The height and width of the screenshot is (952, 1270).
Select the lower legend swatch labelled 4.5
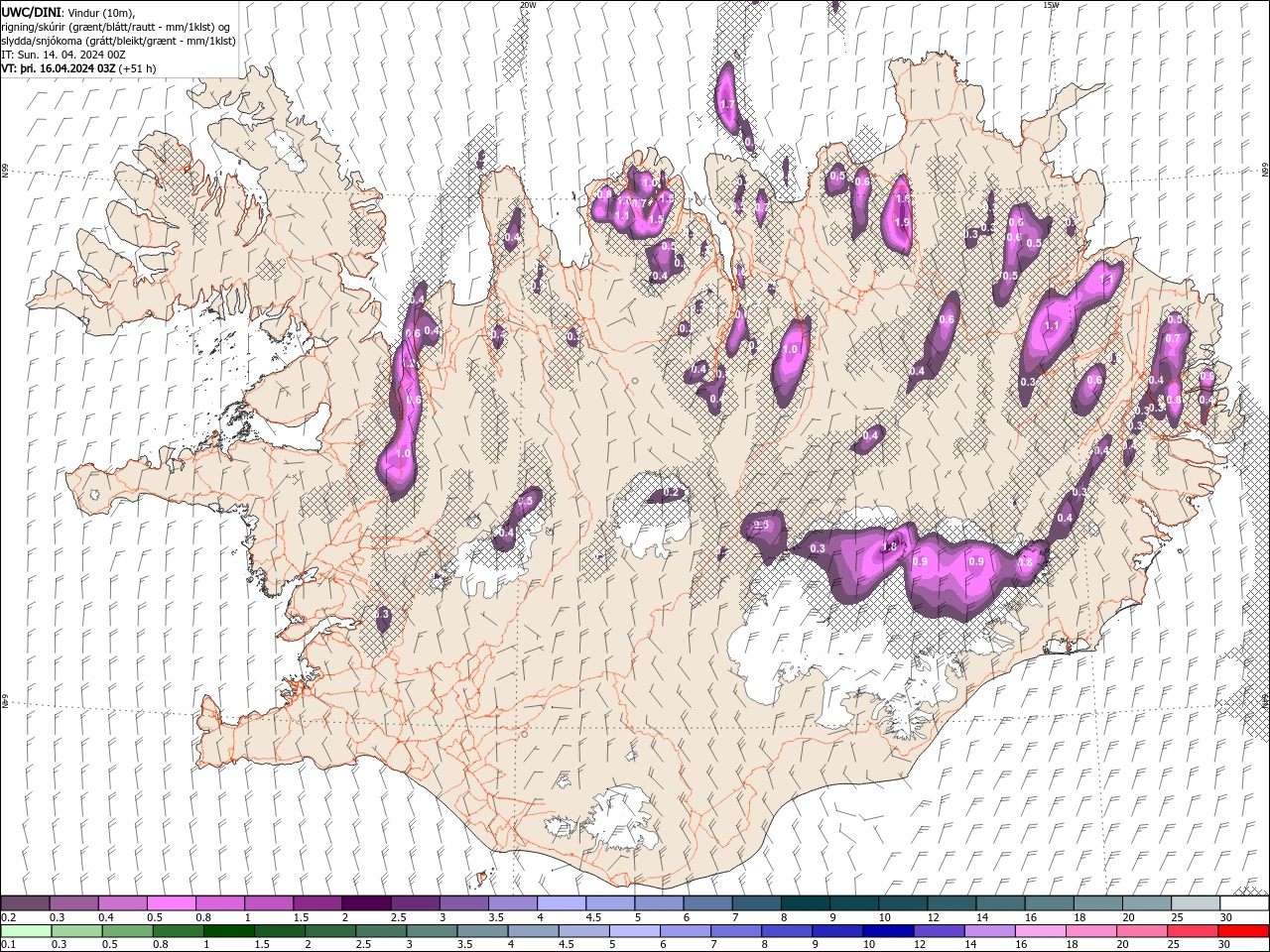tap(583, 931)
